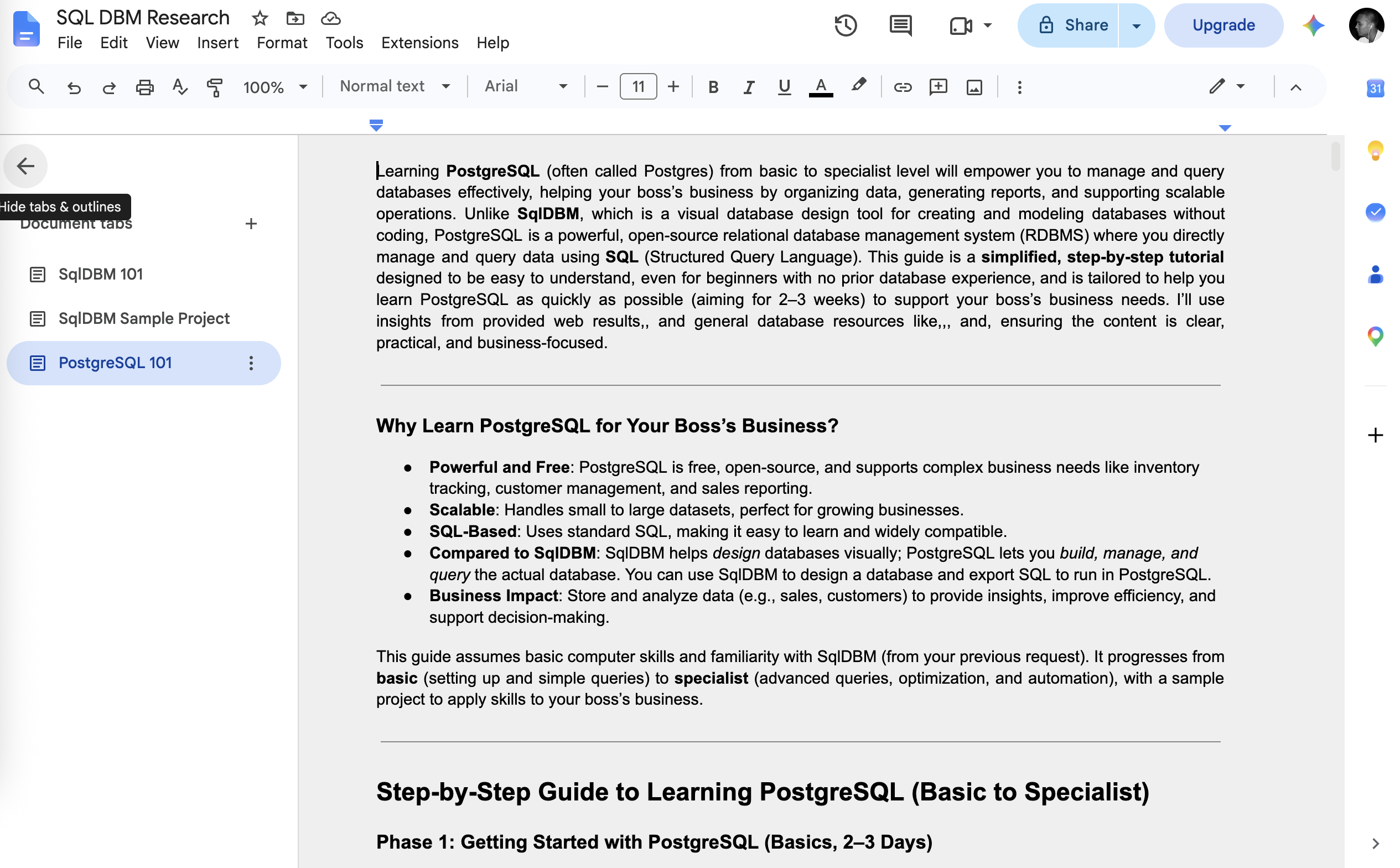Open Arial font dropdown
The width and height of the screenshot is (1400, 868).
(x=526, y=87)
